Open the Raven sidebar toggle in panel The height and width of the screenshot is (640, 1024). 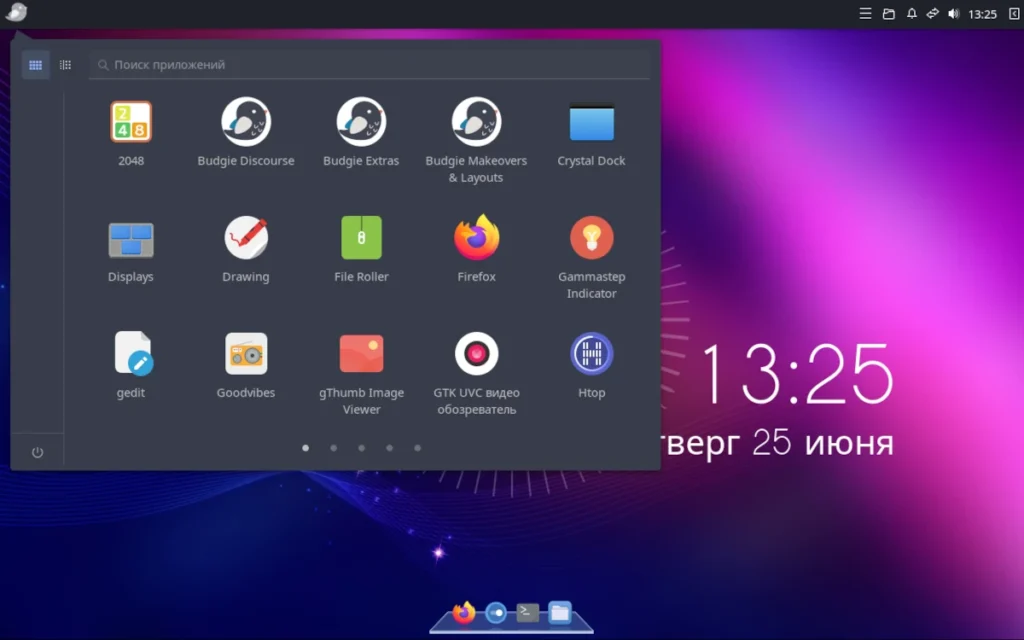point(1014,14)
